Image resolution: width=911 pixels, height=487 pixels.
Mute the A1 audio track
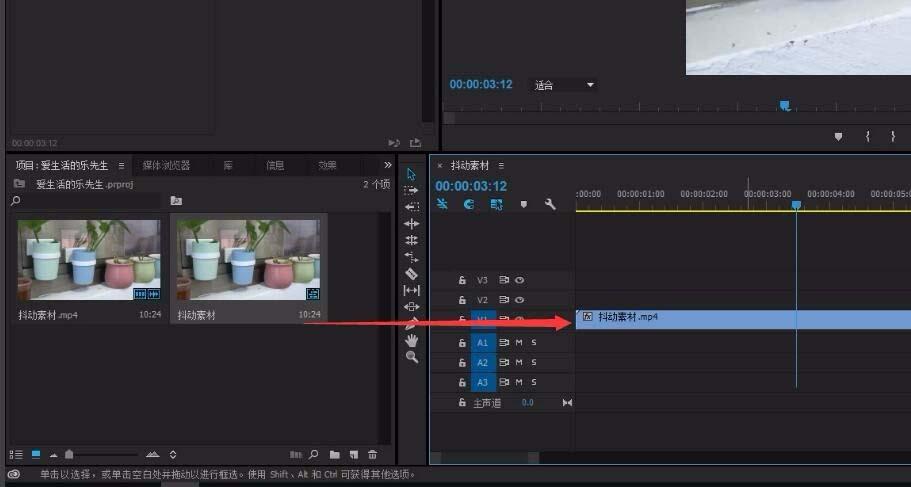(519, 342)
